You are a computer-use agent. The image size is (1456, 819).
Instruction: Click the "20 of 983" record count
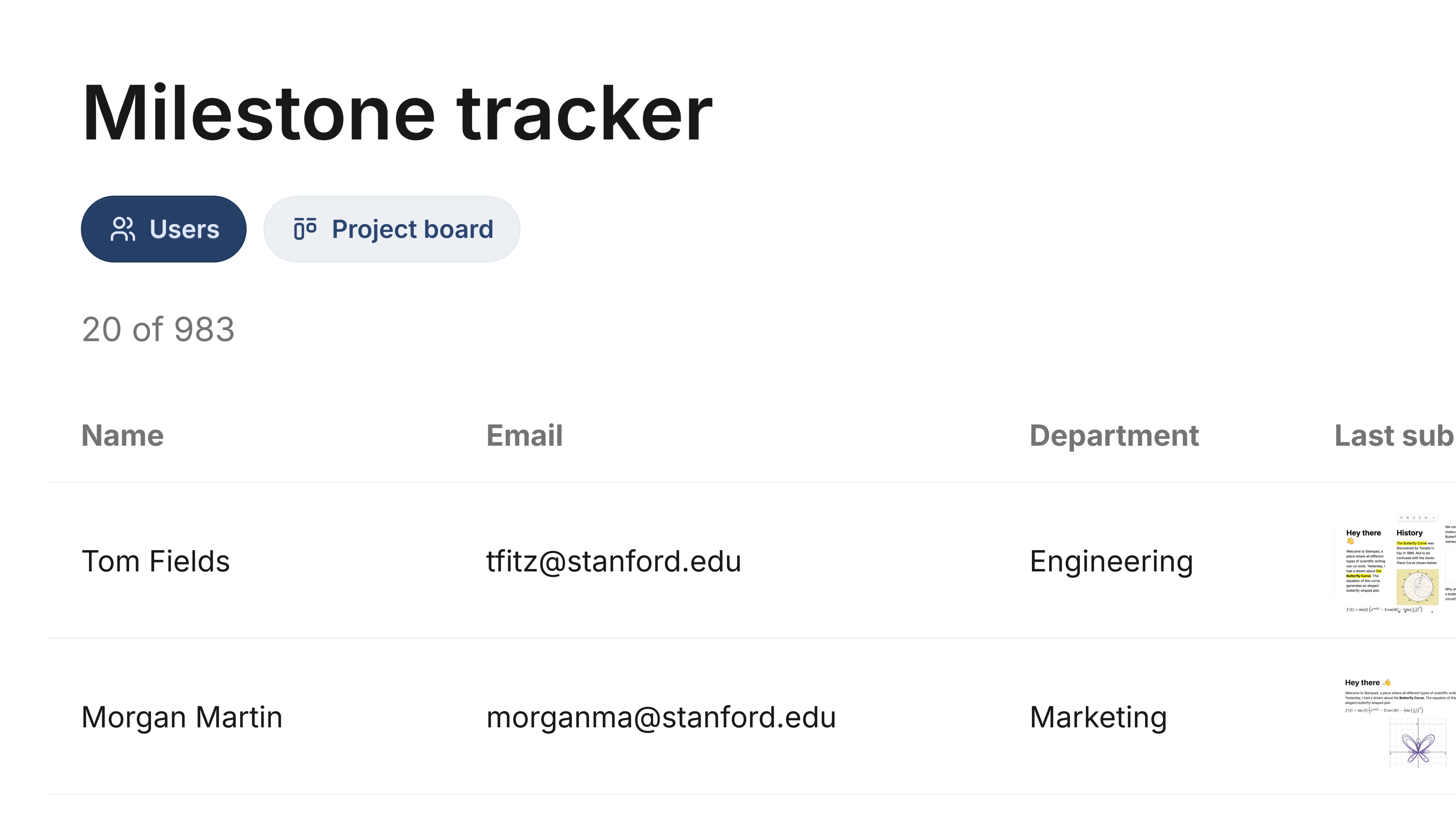[x=158, y=330]
